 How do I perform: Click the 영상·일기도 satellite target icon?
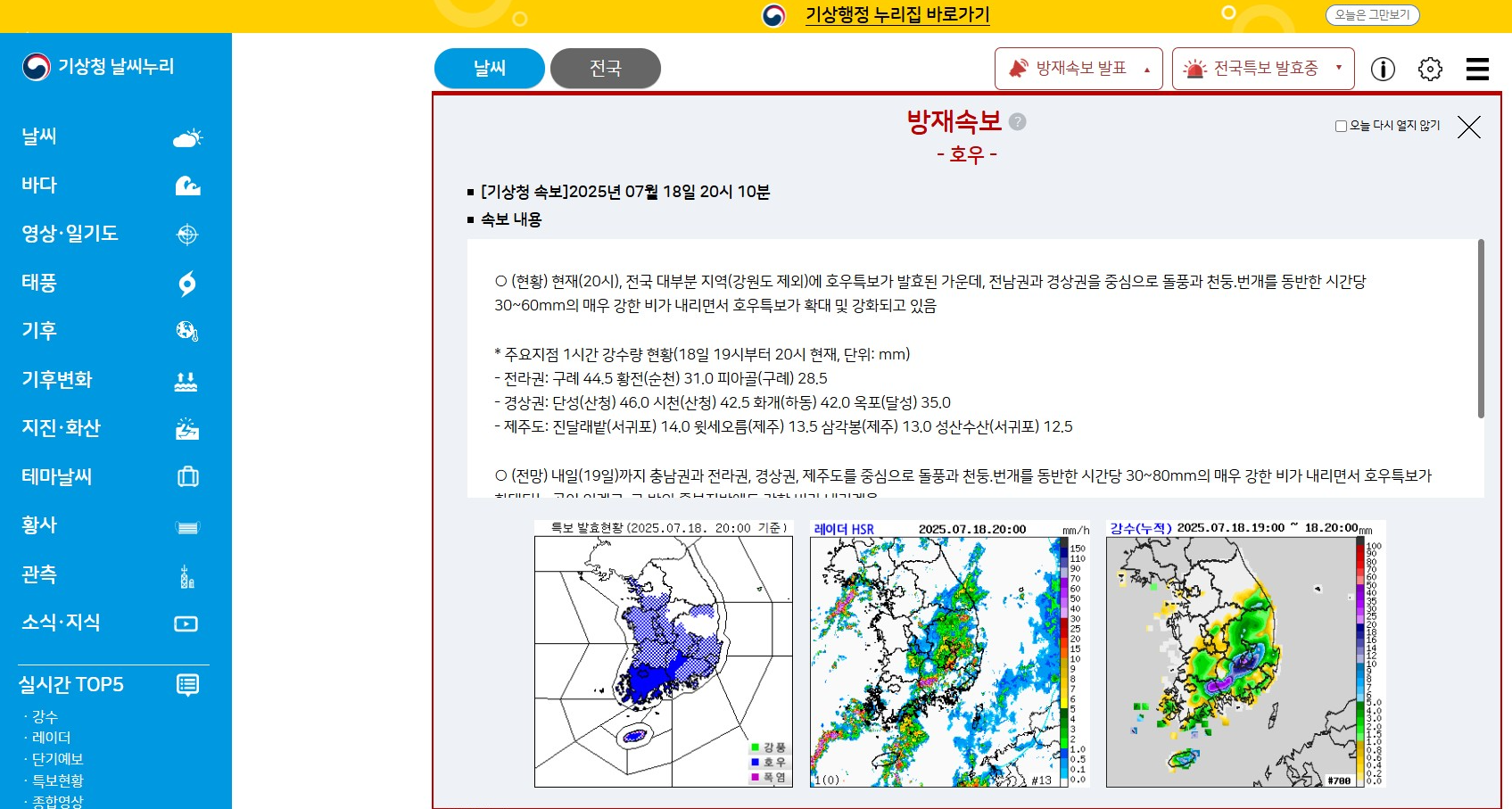187,235
